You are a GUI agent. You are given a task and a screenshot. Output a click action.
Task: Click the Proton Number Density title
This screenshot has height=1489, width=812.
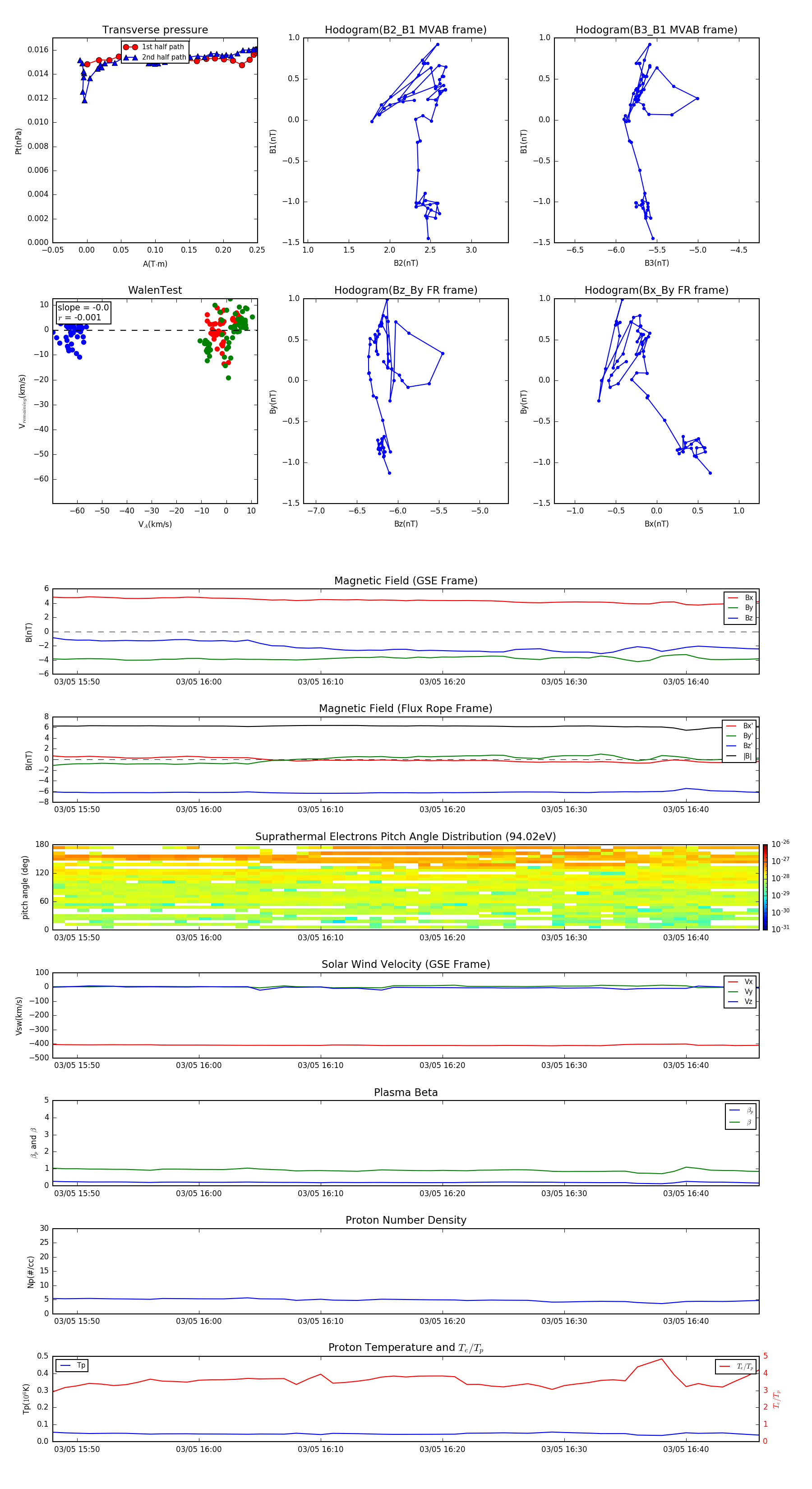[406, 1220]
